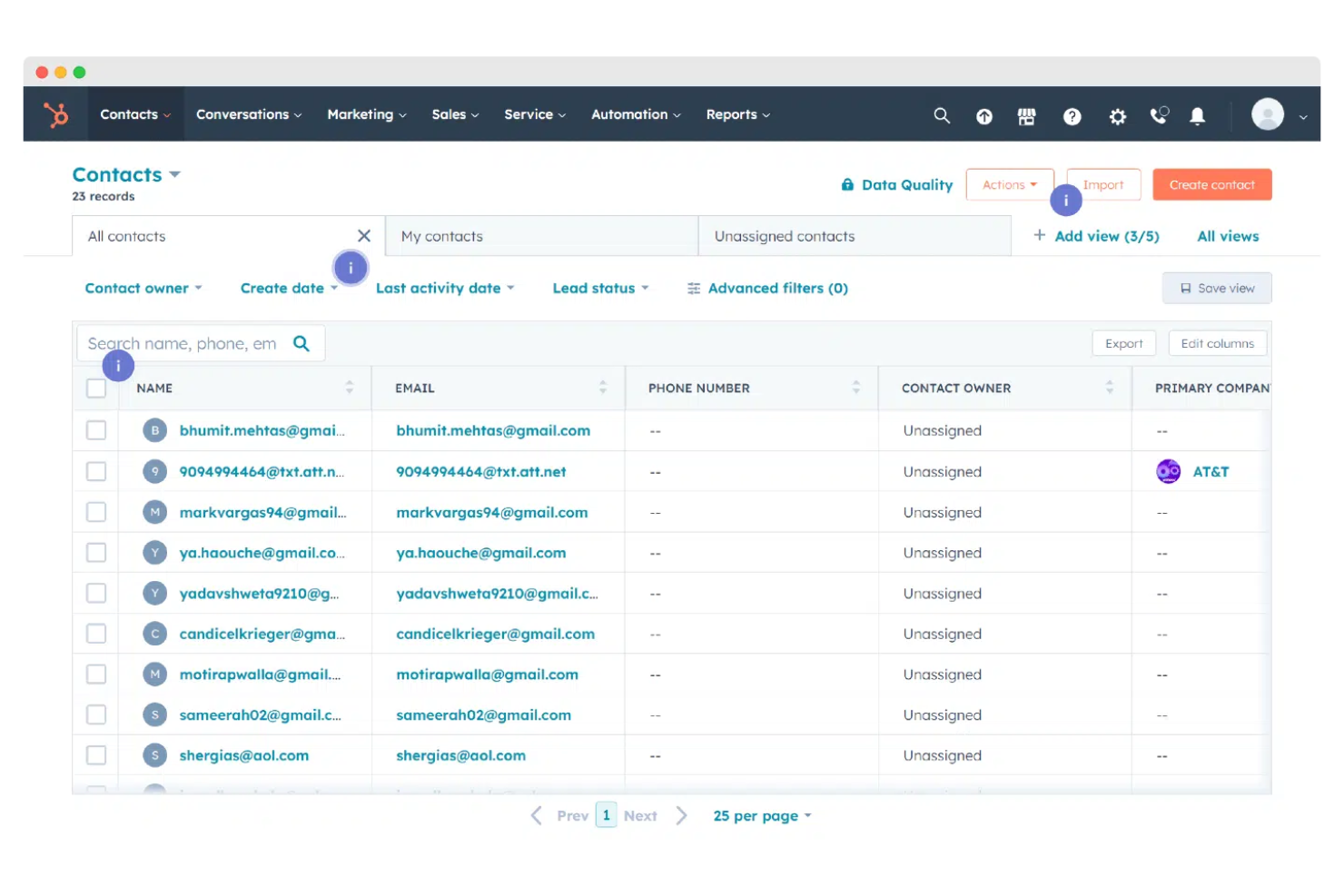Sort by the Name column arrows
The width and height of the screenshot is (1344, 896).
coord(350,388)
